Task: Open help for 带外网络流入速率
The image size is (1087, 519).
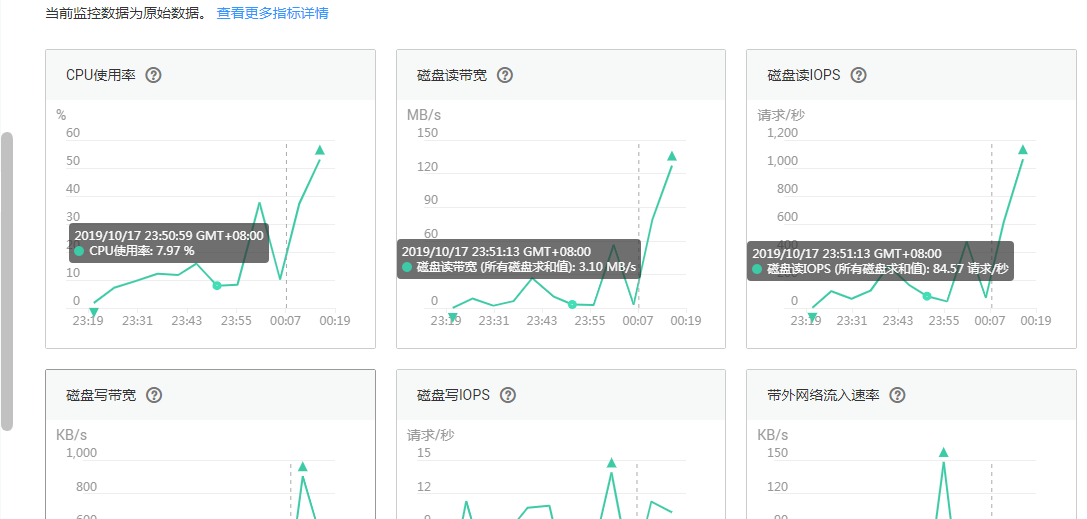Action: 897,395
